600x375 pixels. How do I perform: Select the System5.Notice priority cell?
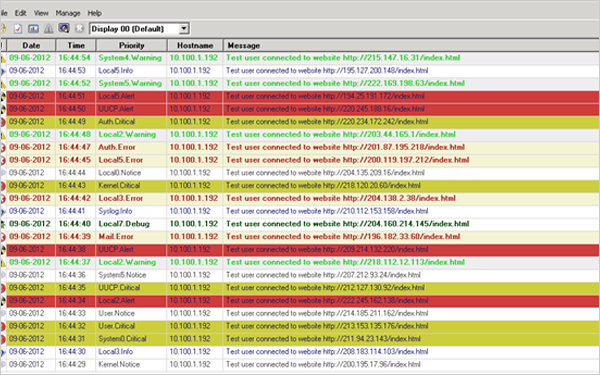[x=131, y=275]
